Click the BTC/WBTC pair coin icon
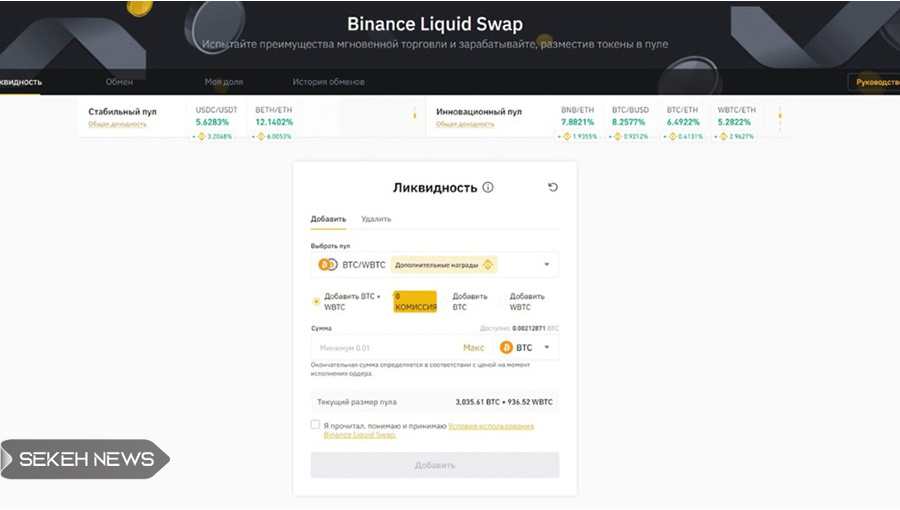The image size is (900, 510). pos(328,264)
